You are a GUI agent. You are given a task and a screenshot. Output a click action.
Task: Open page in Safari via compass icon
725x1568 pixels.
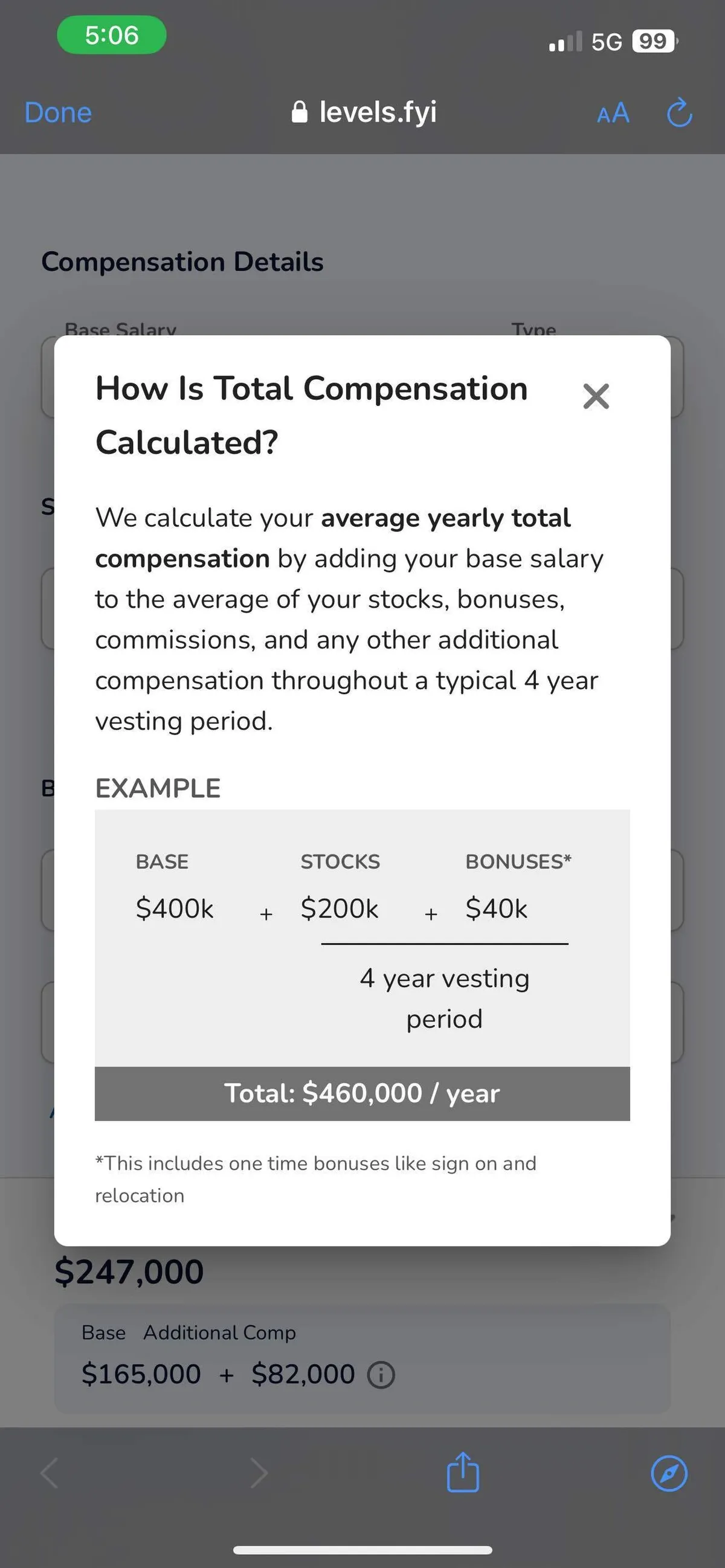click(669, 1474)
